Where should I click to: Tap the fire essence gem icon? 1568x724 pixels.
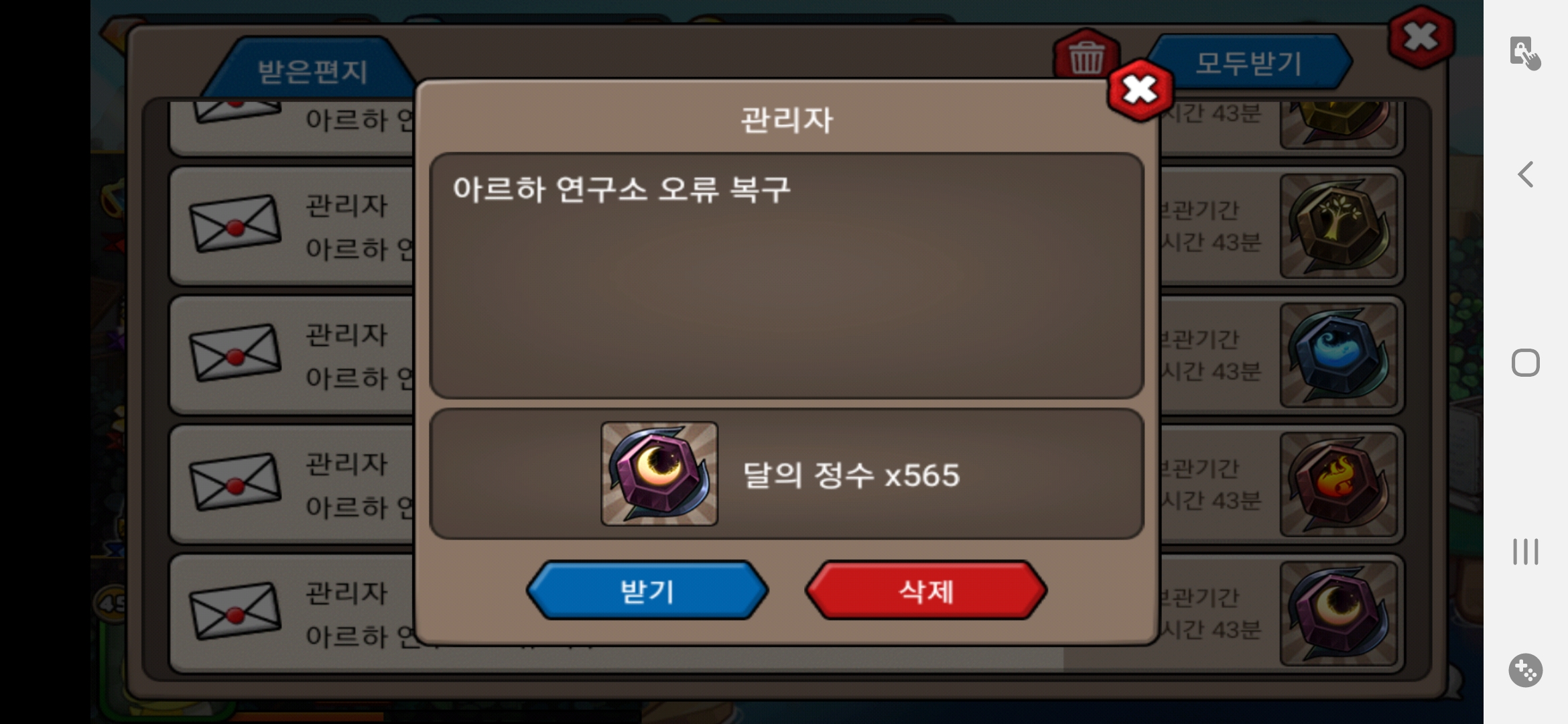pos(1339,485)
